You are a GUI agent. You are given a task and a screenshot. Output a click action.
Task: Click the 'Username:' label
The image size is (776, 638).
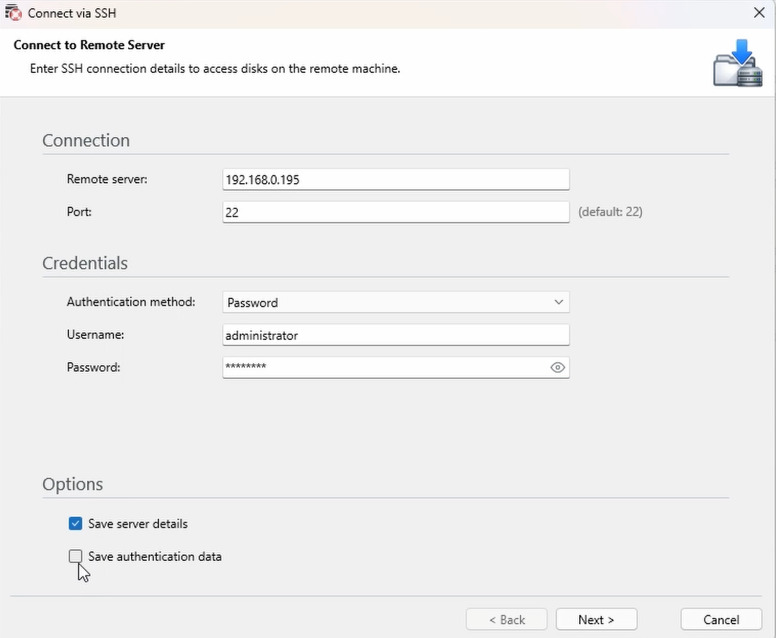pyautogui.click(x=96, y=335)
